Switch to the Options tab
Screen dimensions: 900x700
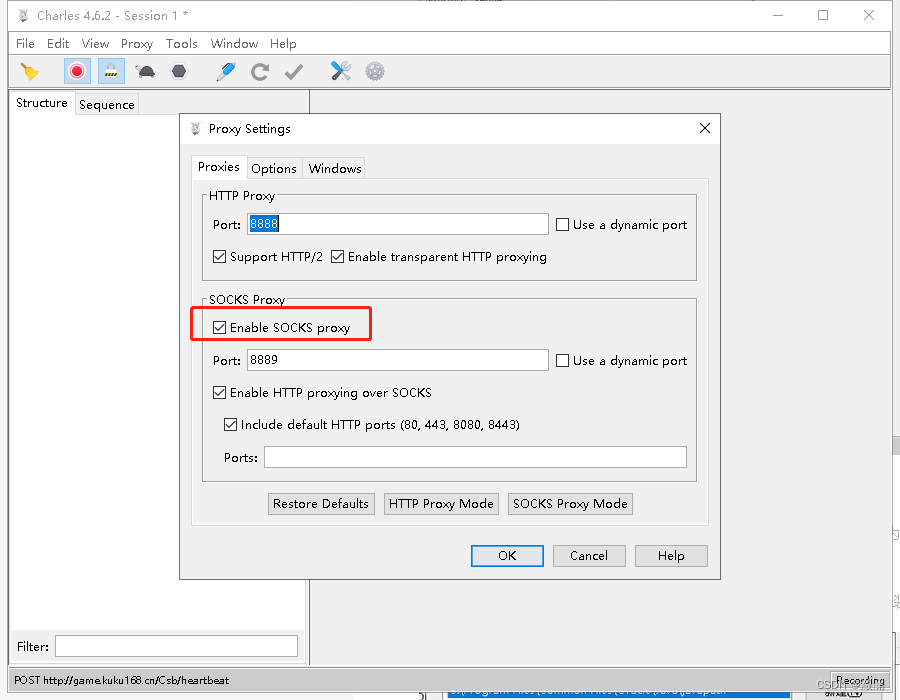click(x=274, y=169)
